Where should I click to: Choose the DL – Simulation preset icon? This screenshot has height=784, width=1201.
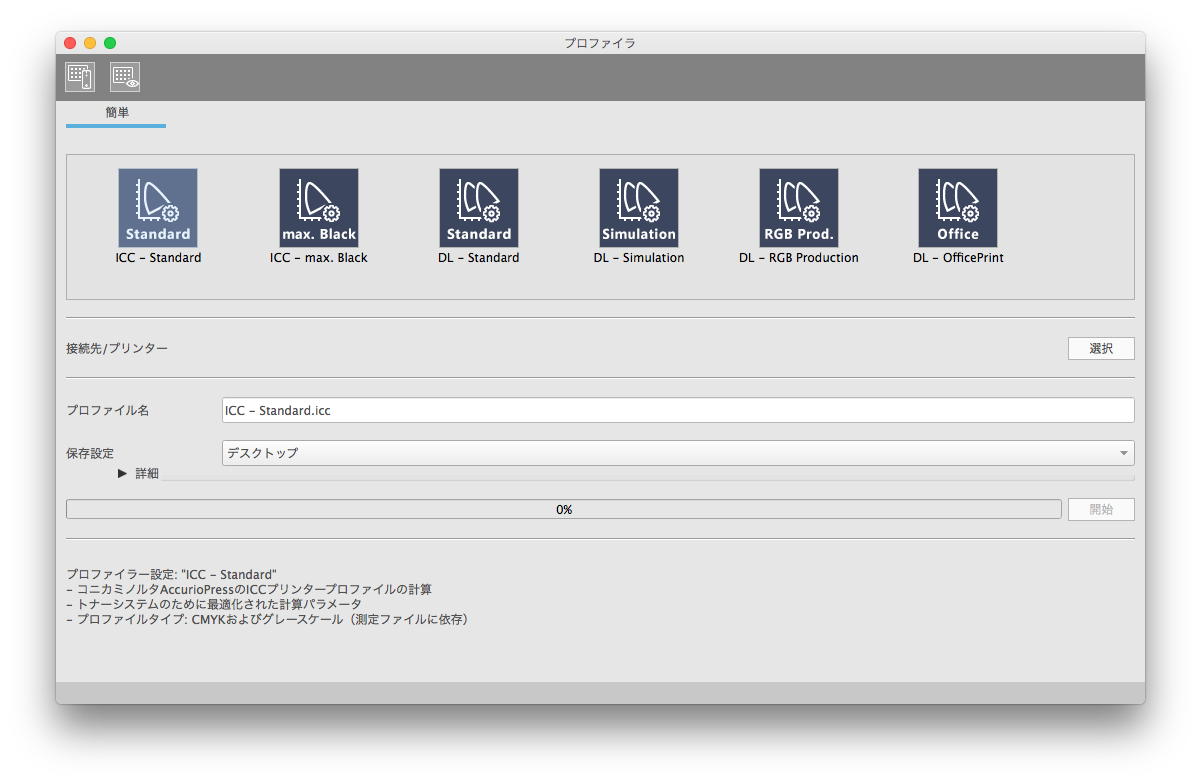pyautogui.click(x=638, y=208)
